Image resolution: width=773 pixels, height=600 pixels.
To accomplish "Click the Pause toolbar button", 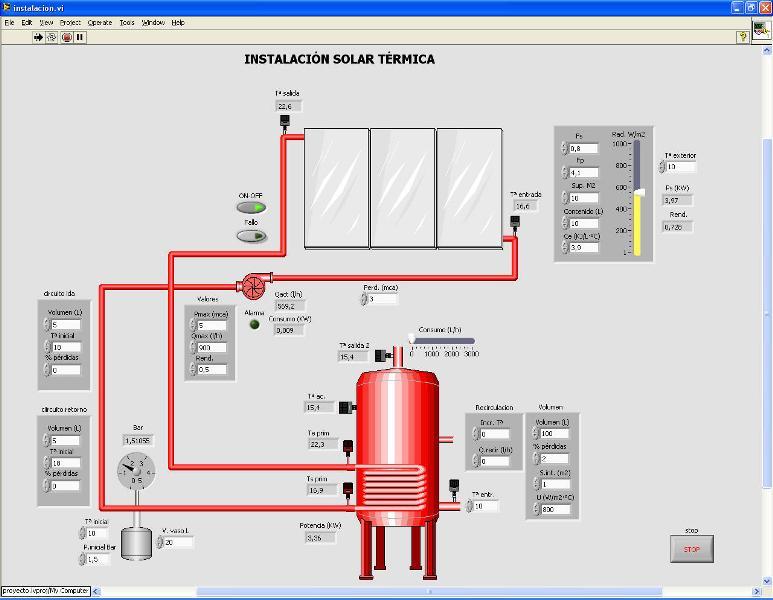I will click(80, 37).
